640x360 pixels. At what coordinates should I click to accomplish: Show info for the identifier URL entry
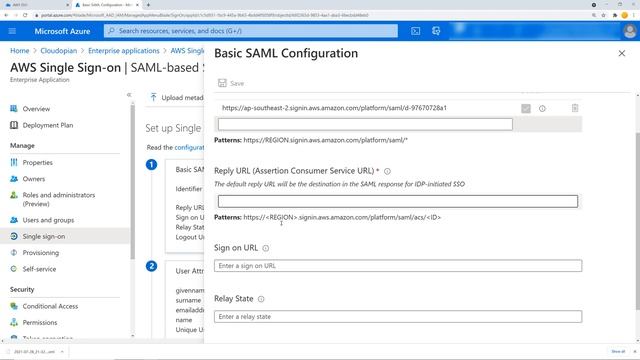click(x=542, y=109)
